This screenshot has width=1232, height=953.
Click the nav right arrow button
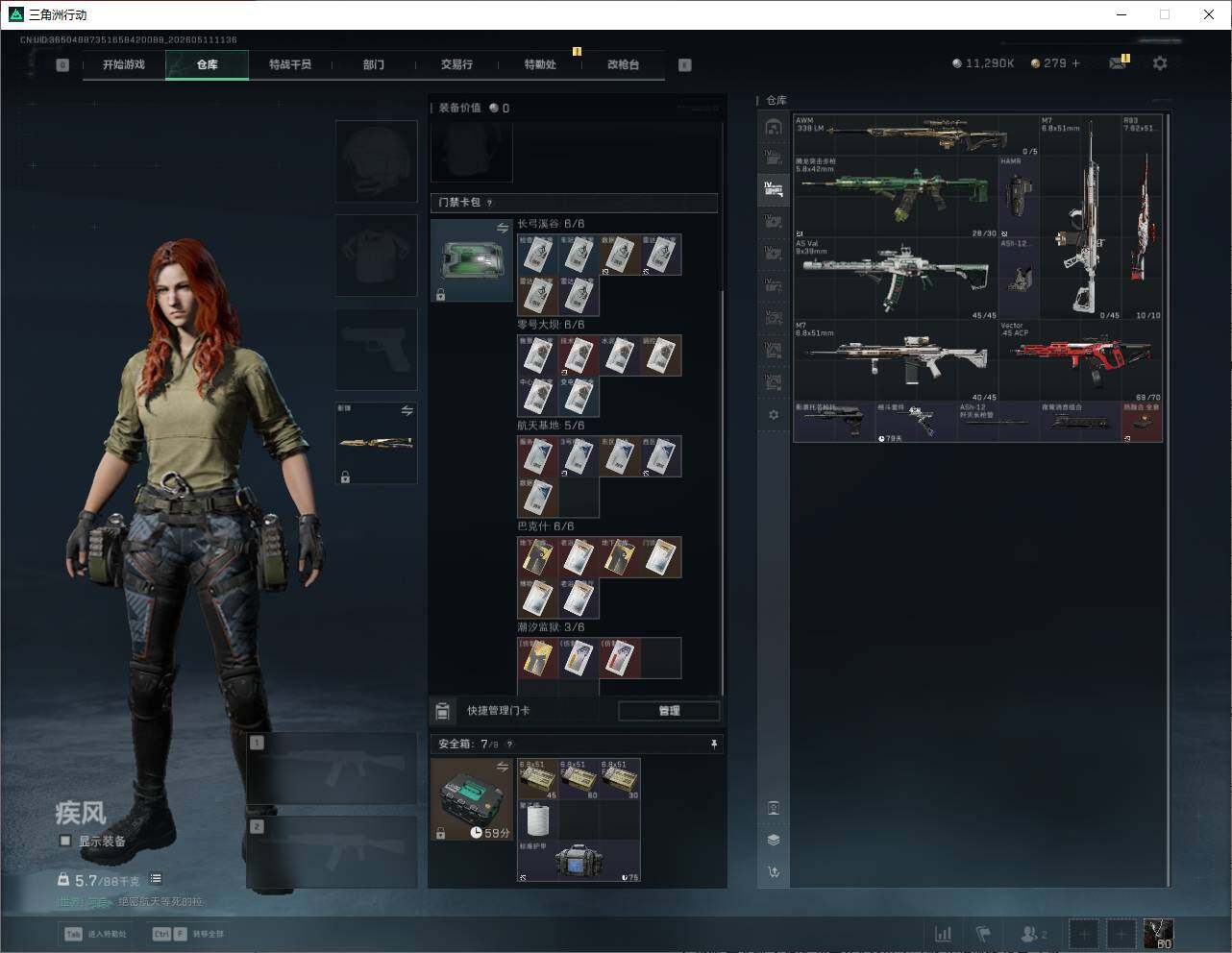[685, 65]
